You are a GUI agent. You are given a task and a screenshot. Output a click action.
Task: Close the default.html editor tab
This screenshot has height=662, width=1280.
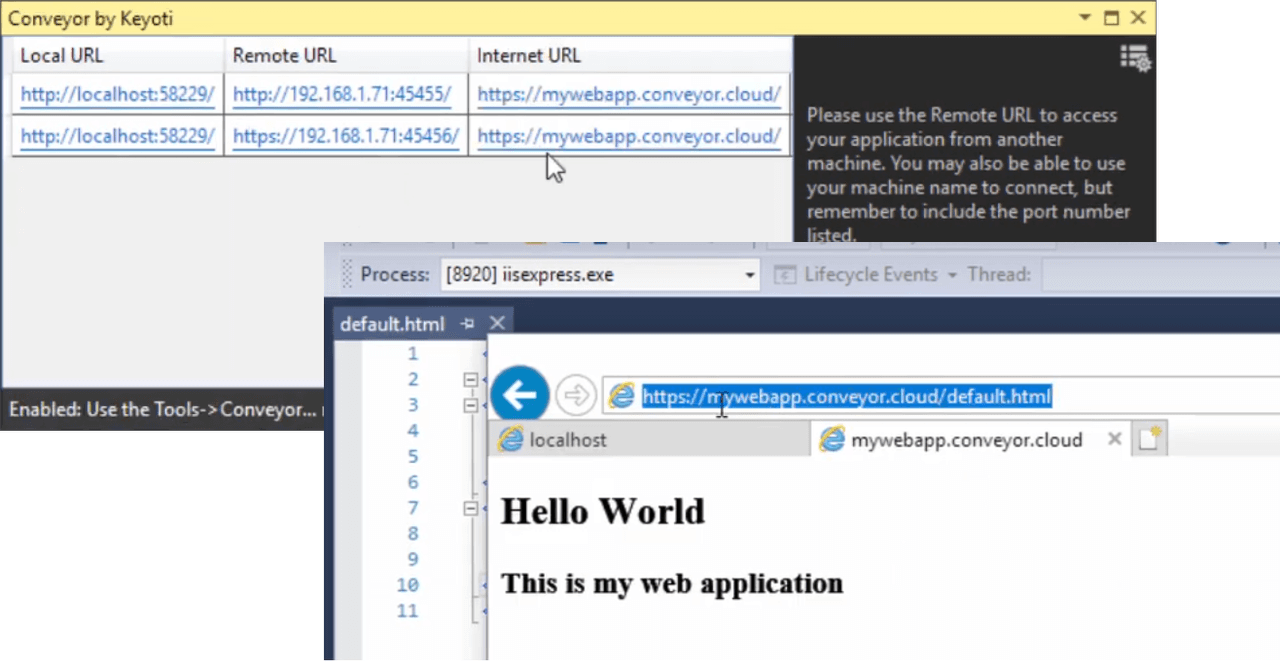[x=497, y=323]
